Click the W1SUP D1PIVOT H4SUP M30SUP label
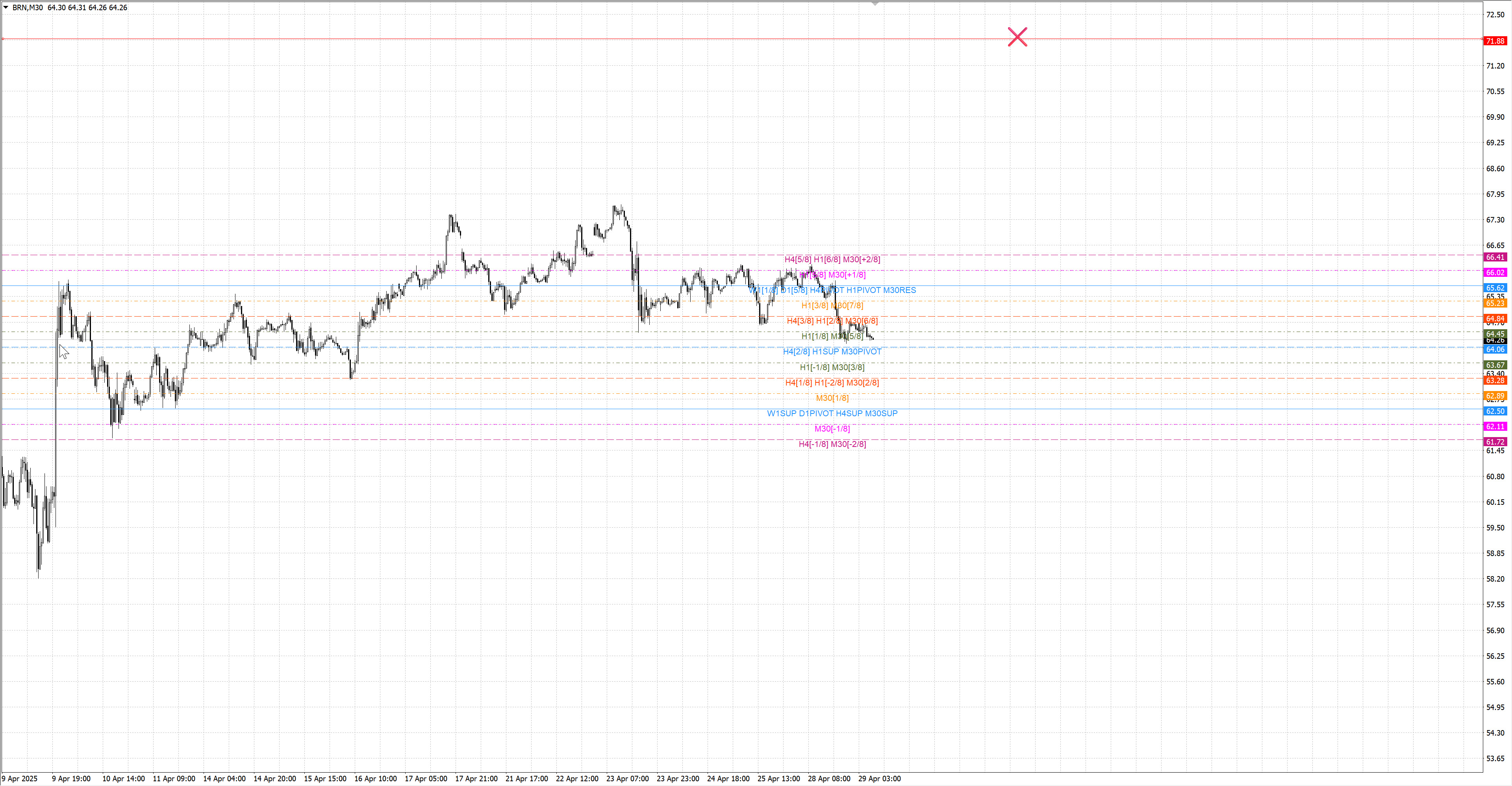Image resolution: width=1512 pixels, height=786 pixels. pyautogui.click(x=832, y=414)
